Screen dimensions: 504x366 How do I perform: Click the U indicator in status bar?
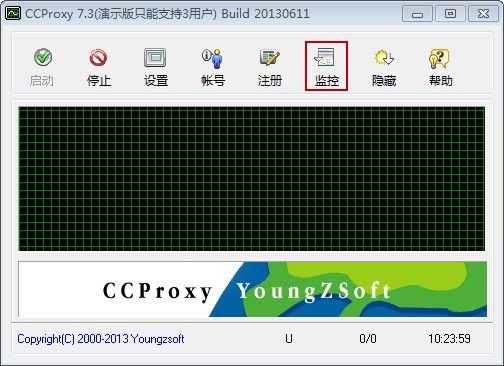click(x=289, y=339)
